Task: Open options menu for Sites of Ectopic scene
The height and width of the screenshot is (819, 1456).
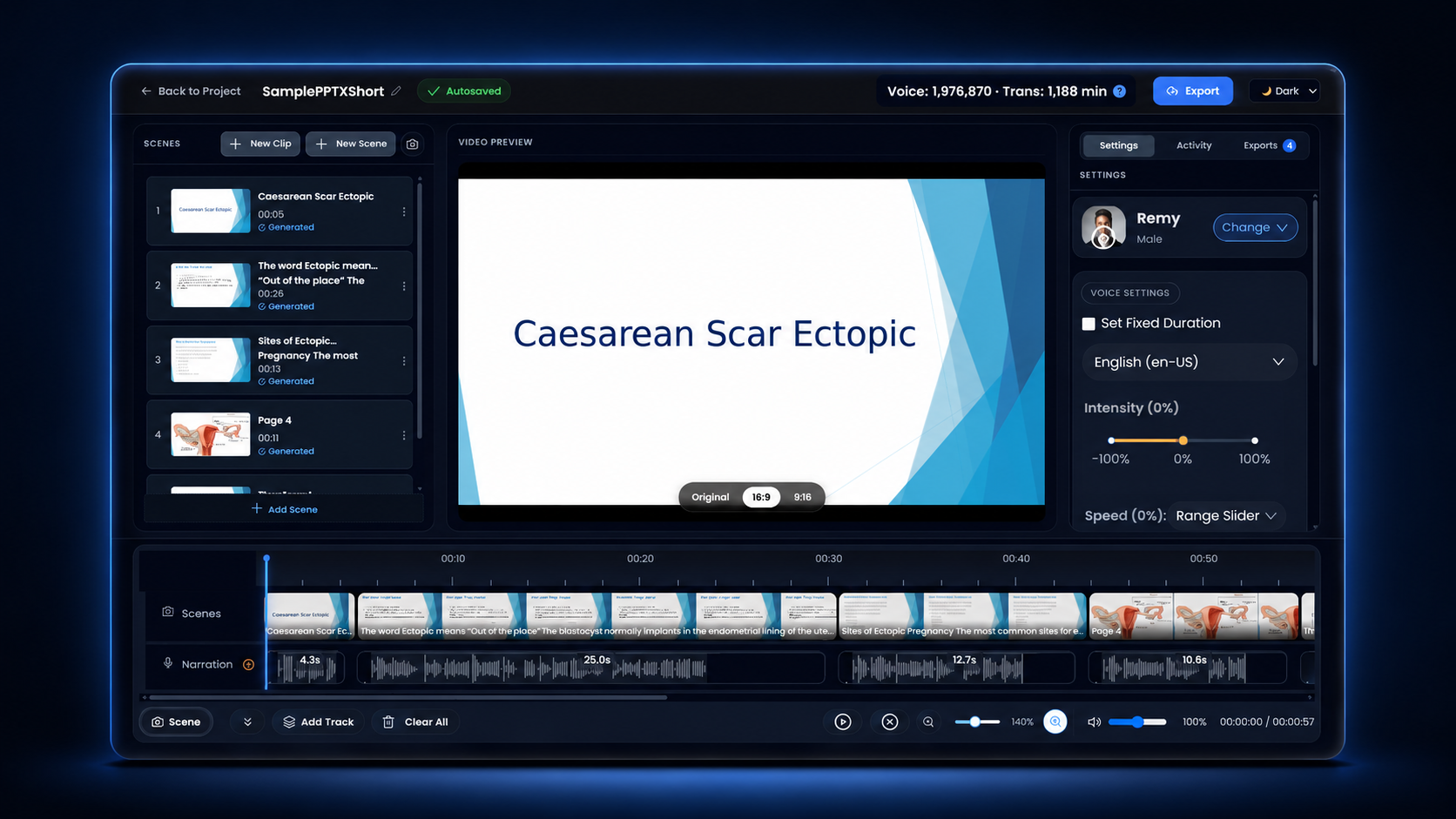Action: [x=404, y=360]
